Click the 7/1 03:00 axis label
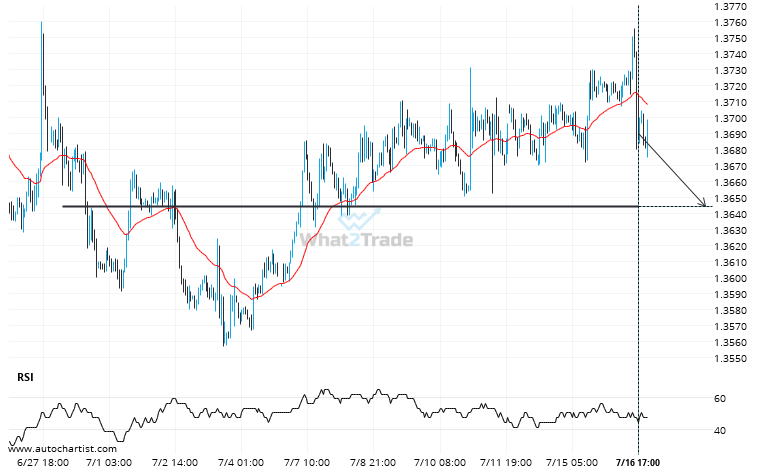Screen dimensions: 760x475 (109, 462)
